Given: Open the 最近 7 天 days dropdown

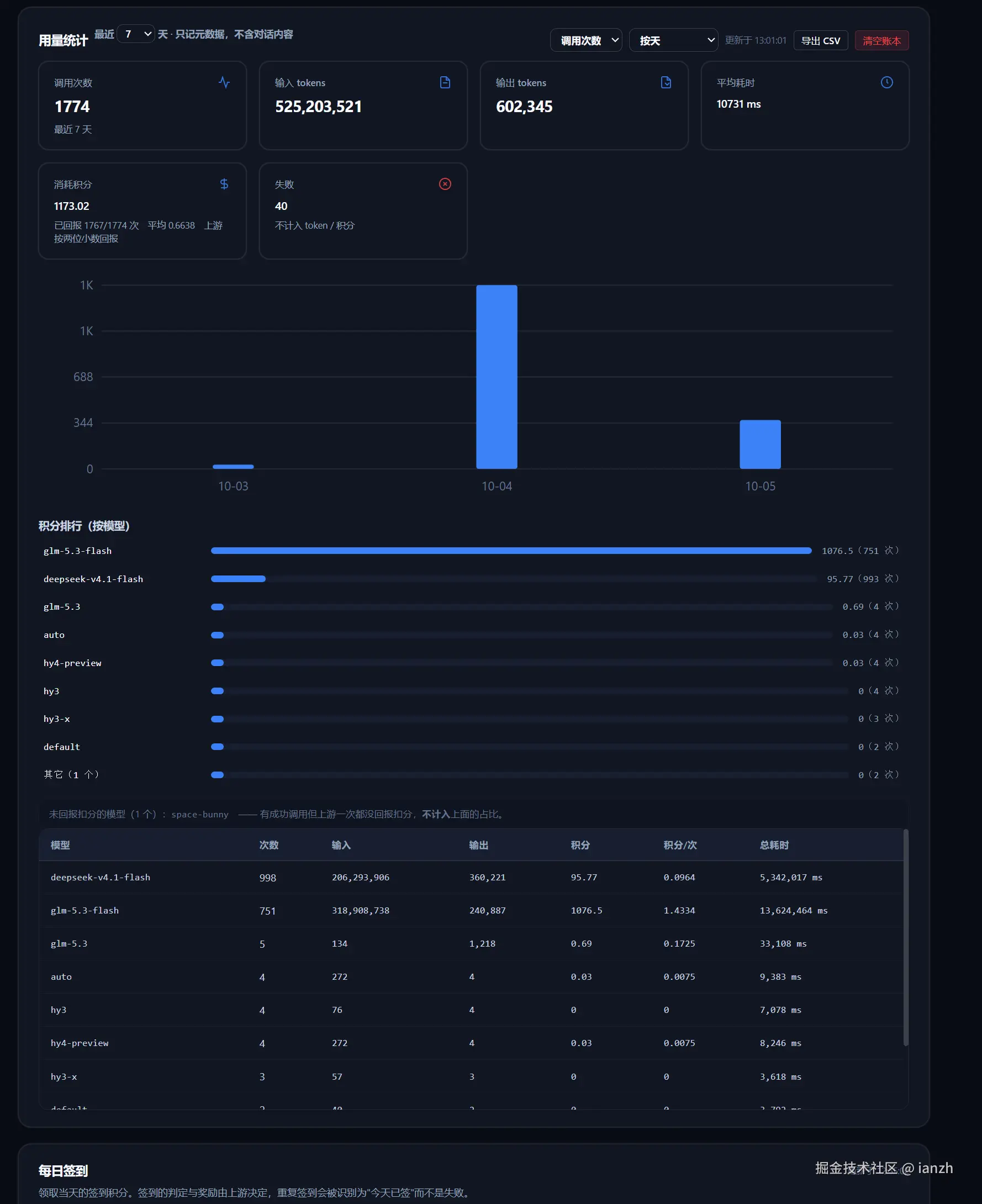Looking at the screenshot, I should (x=136, y=34).
